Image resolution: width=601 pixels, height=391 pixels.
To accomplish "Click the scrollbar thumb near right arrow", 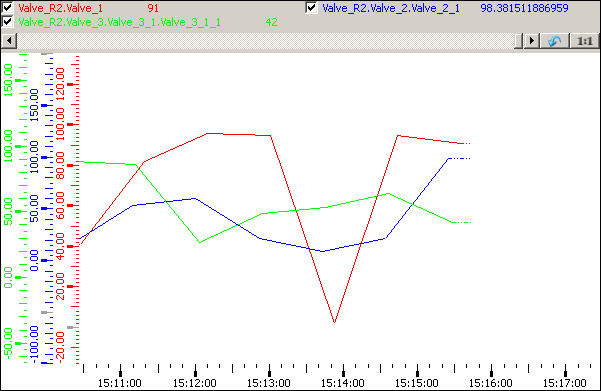I will pyautogui.click(x=519, y=41).
